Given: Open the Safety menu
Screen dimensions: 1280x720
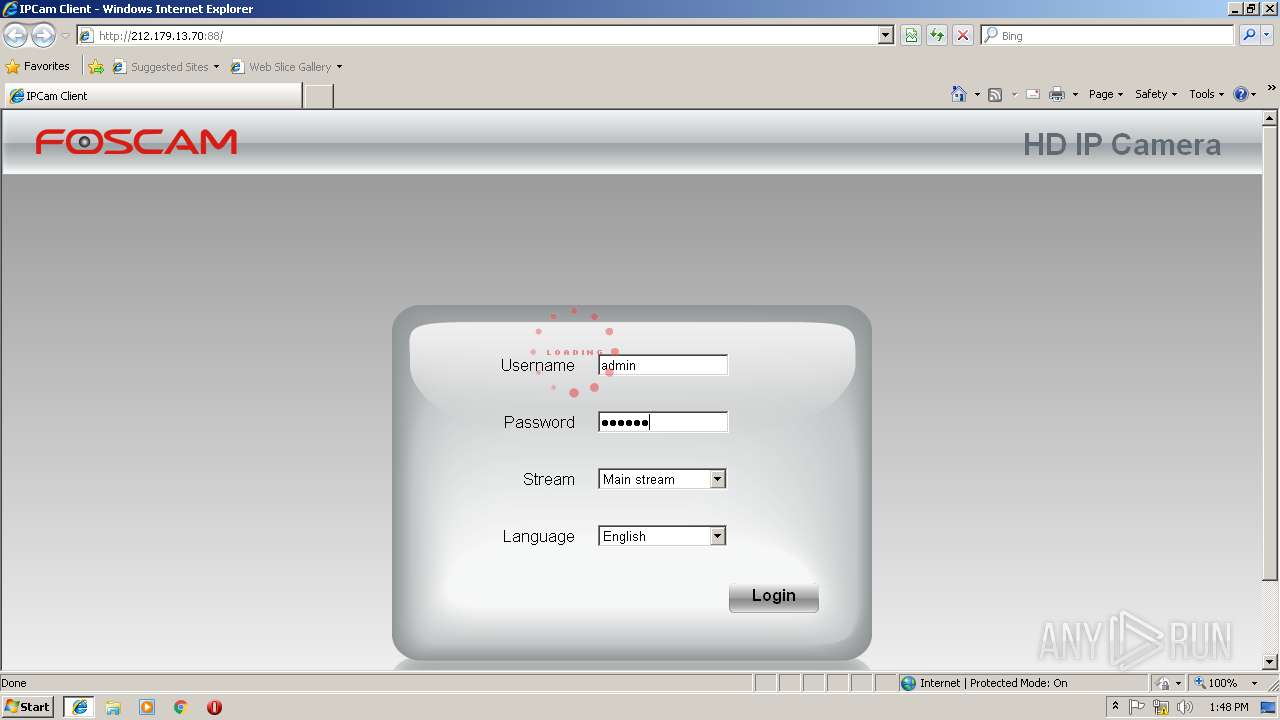Looking at the screenshot, I should pos(1156,94).
